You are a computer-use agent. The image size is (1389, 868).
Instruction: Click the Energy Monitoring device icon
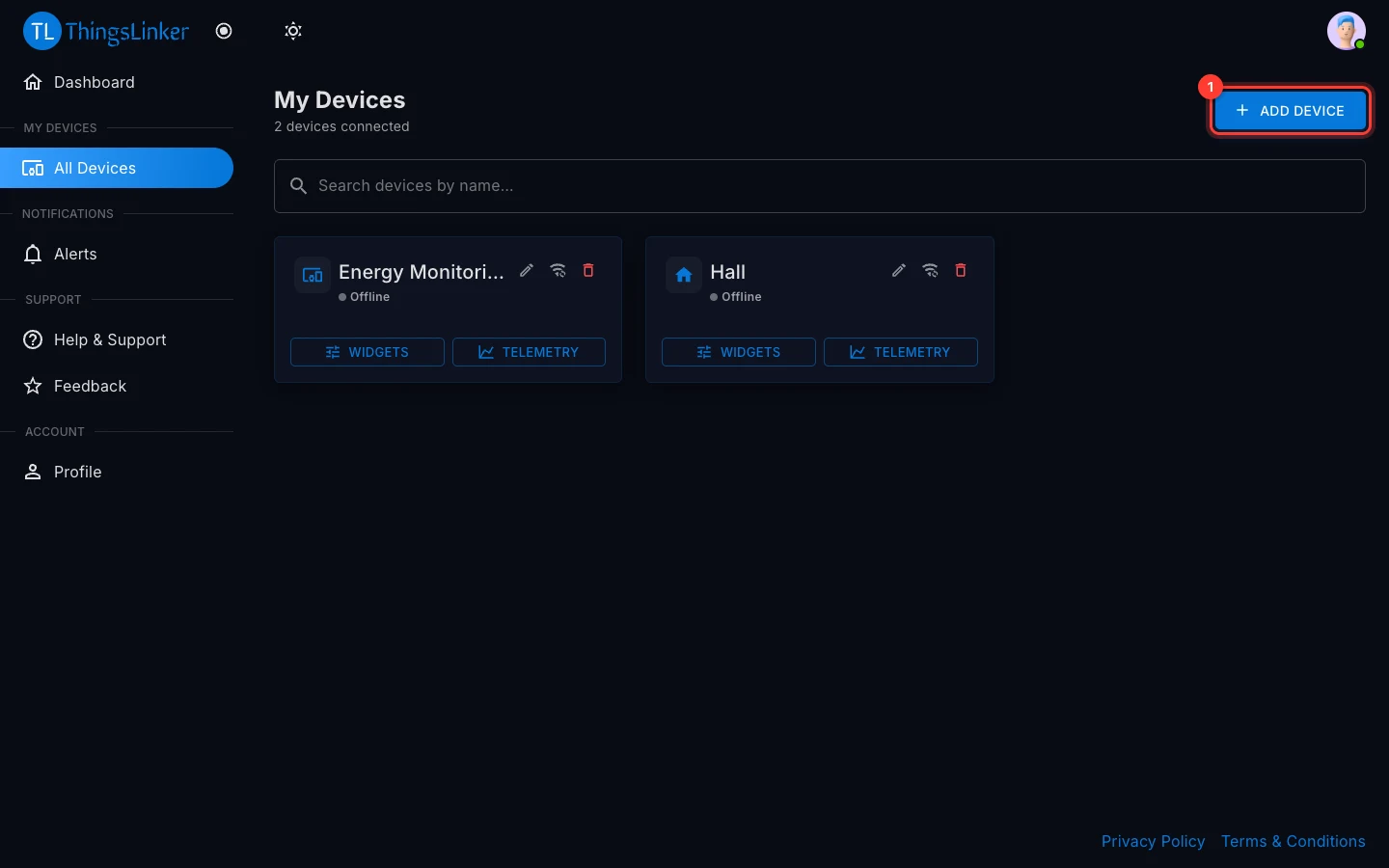click(313, 275)
